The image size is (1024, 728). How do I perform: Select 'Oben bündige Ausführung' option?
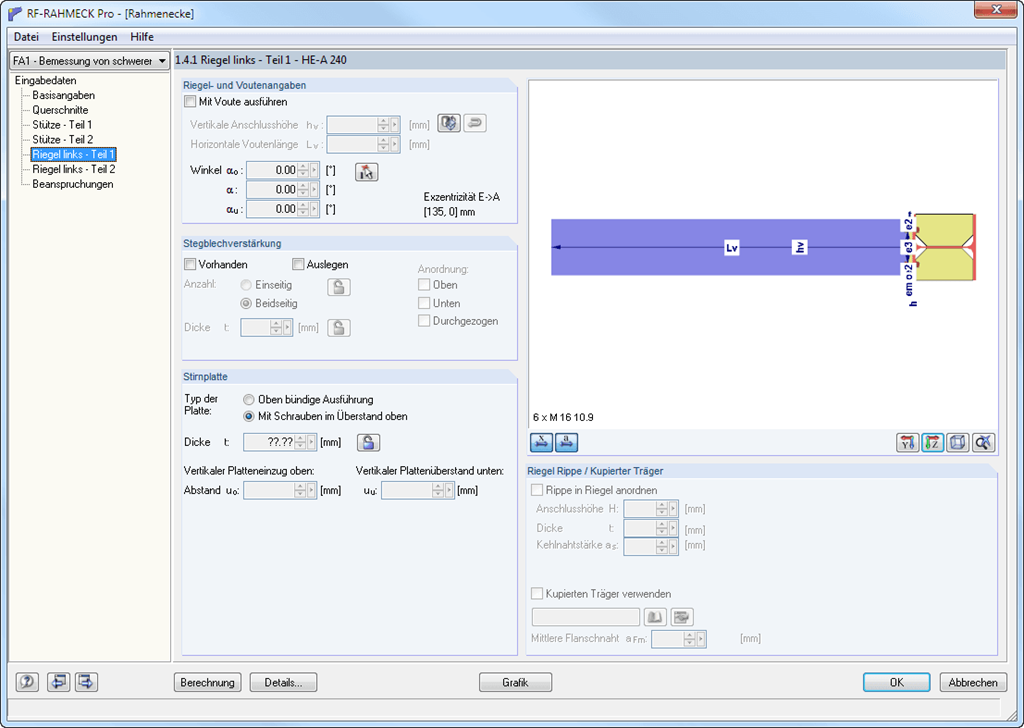pos(248,399)
